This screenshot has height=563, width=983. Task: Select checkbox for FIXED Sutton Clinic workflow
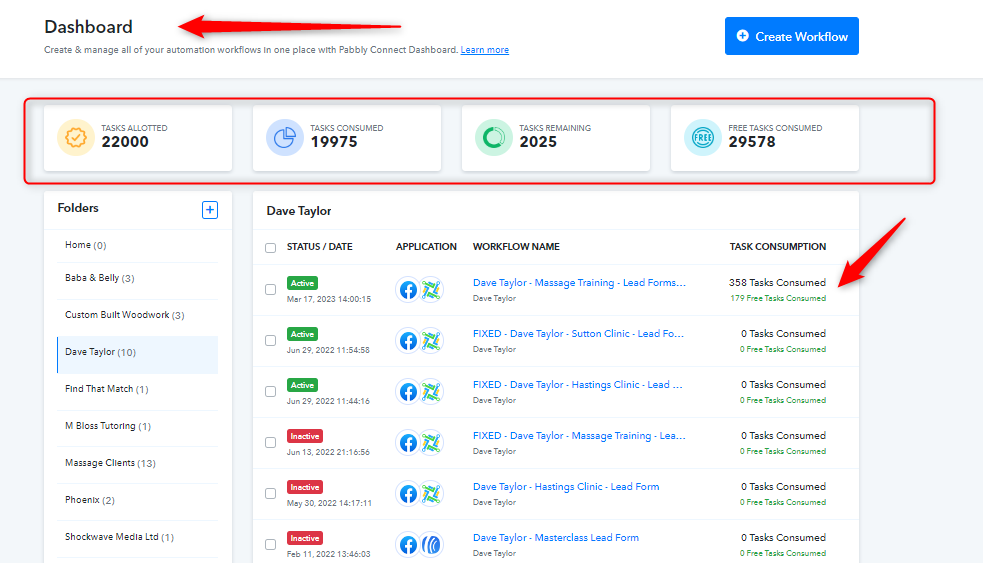click(x=270, y=340)
